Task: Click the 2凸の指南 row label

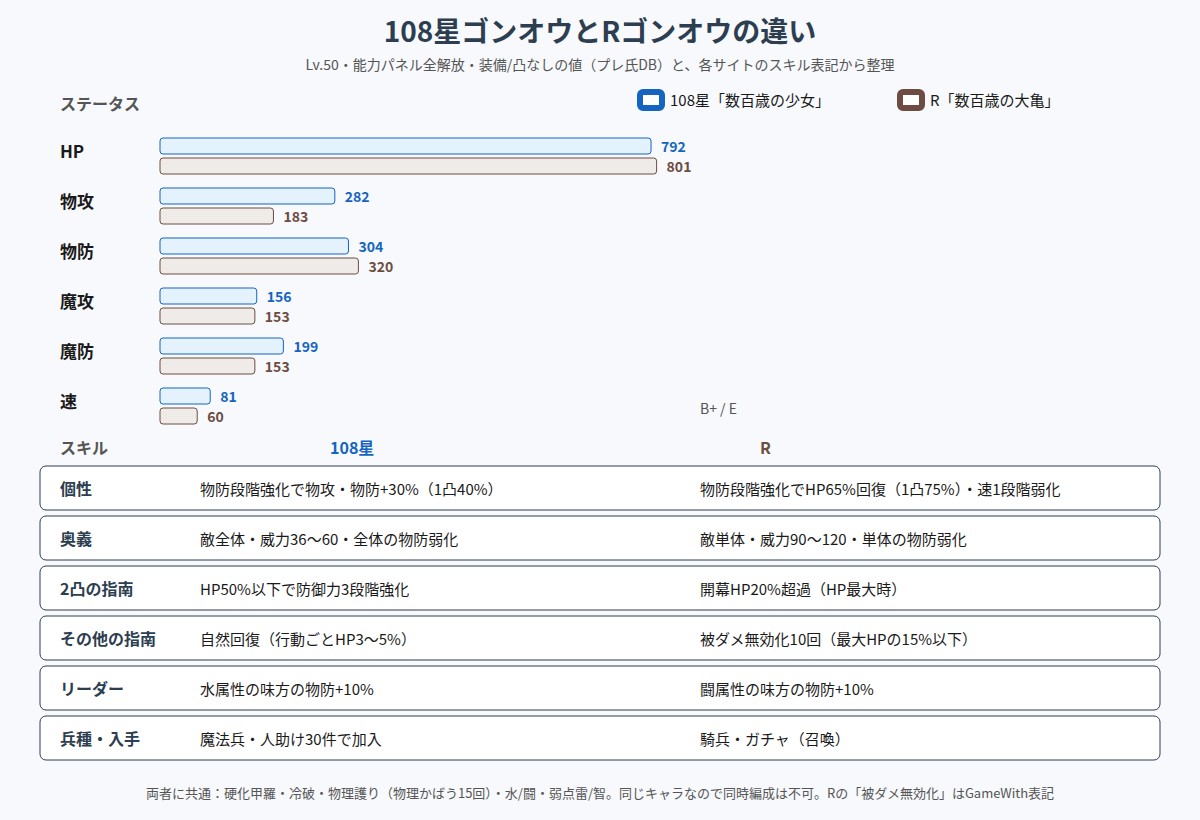Action: 97,590
